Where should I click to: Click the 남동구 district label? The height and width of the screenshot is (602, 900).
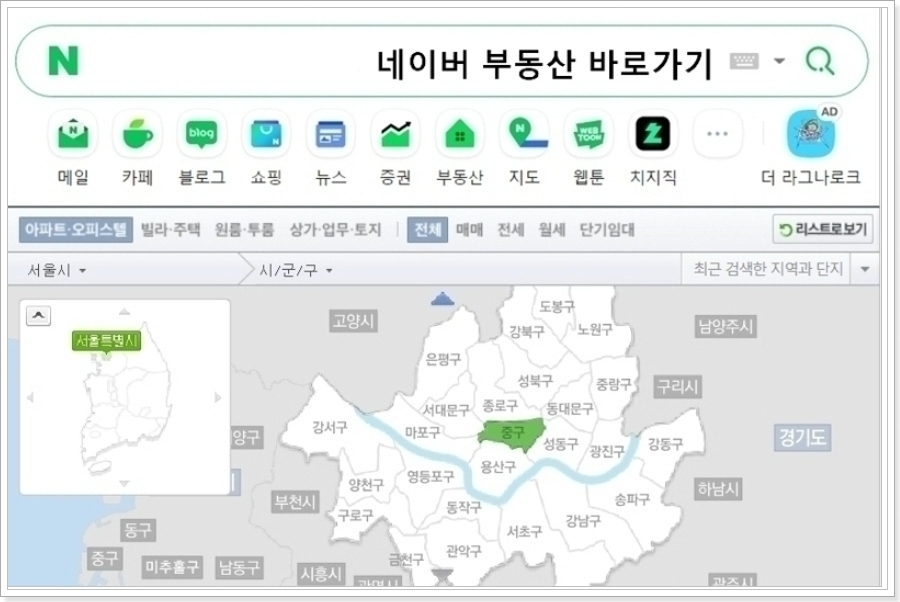239,568
